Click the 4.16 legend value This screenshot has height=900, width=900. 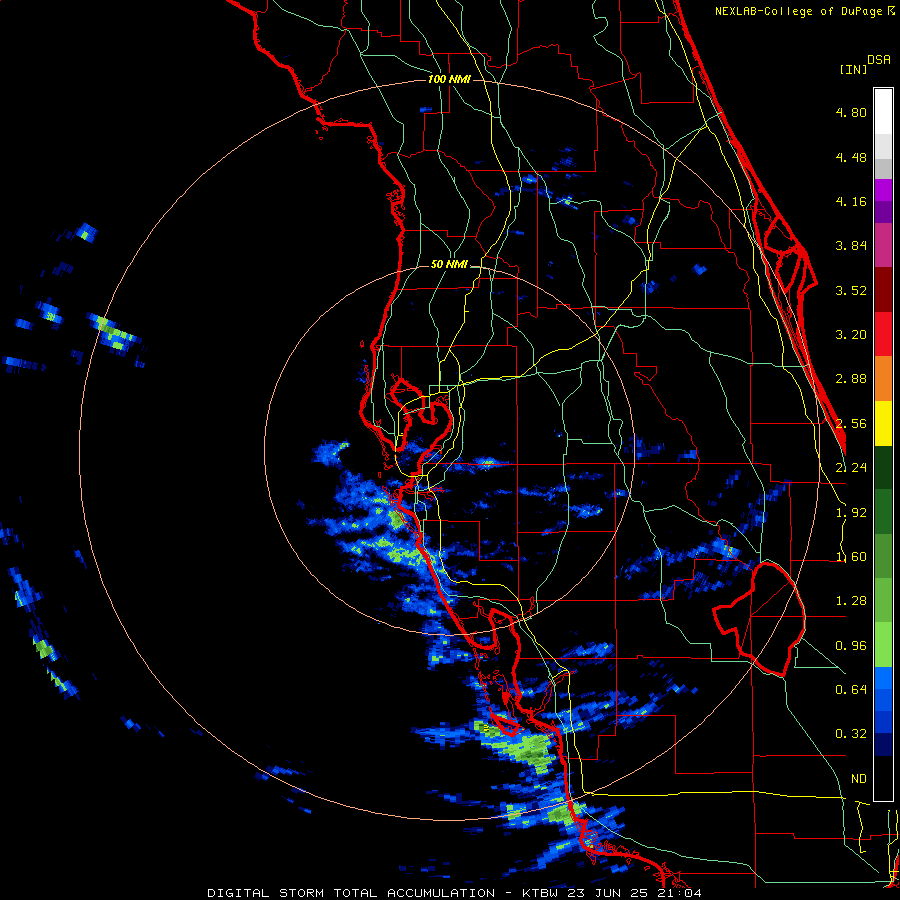pos(851,201)
